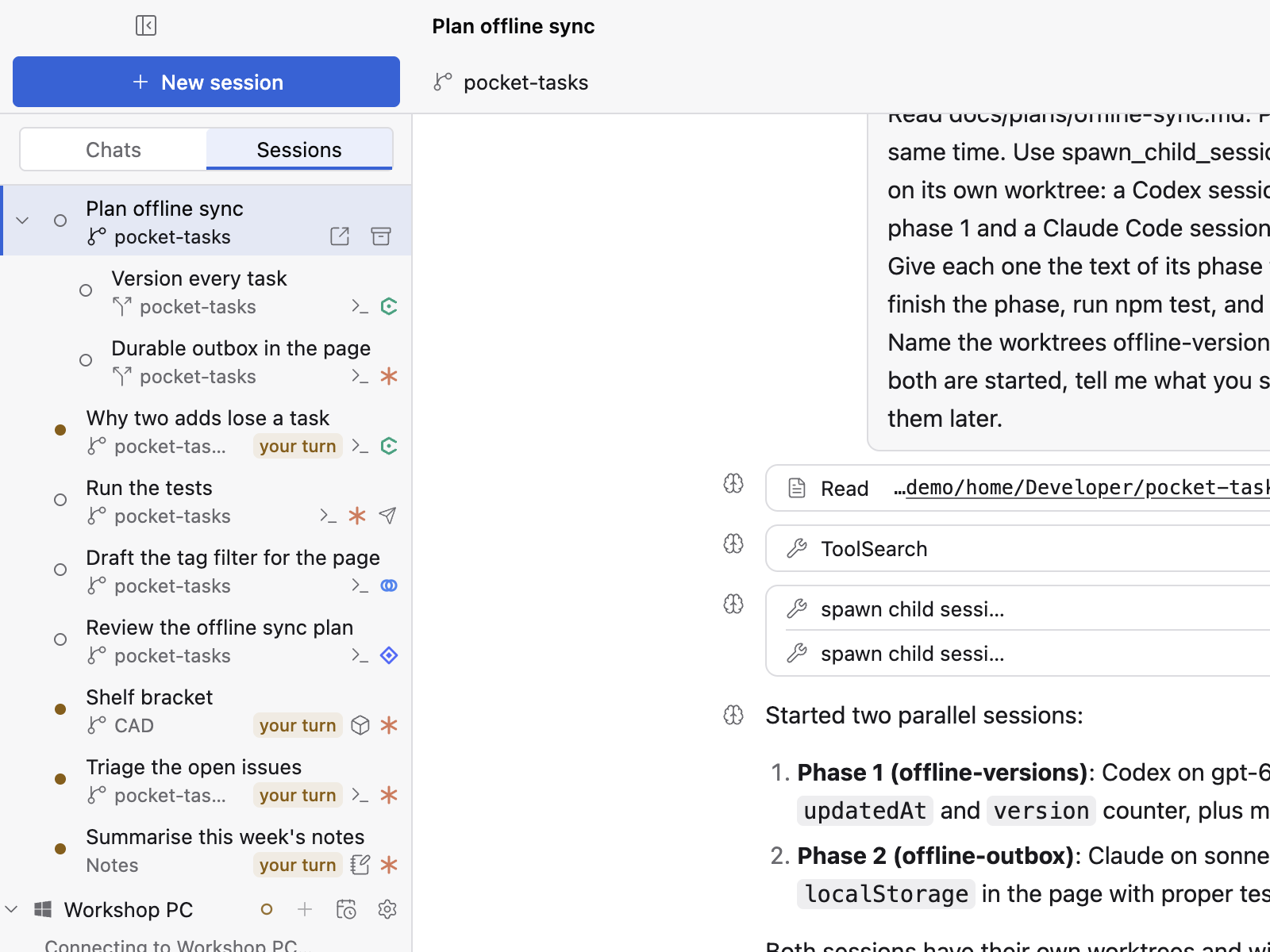Viewport: 1270px width, 952px height.
Task: Select the Why two adds lose a task session
Action: pos(208,430)
